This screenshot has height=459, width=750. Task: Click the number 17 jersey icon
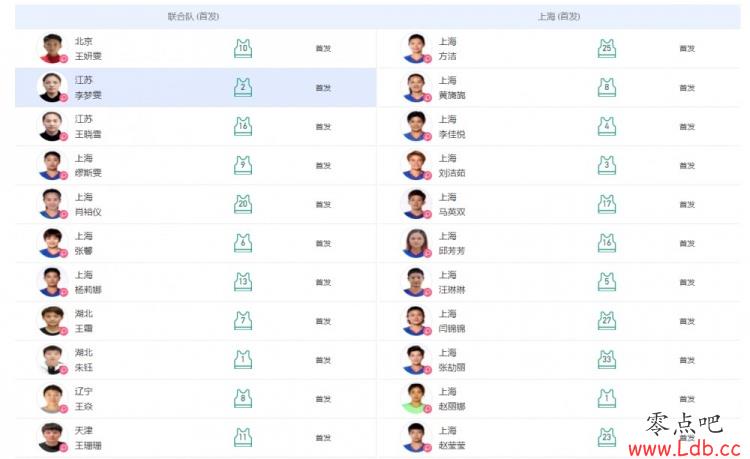[607, 204]
